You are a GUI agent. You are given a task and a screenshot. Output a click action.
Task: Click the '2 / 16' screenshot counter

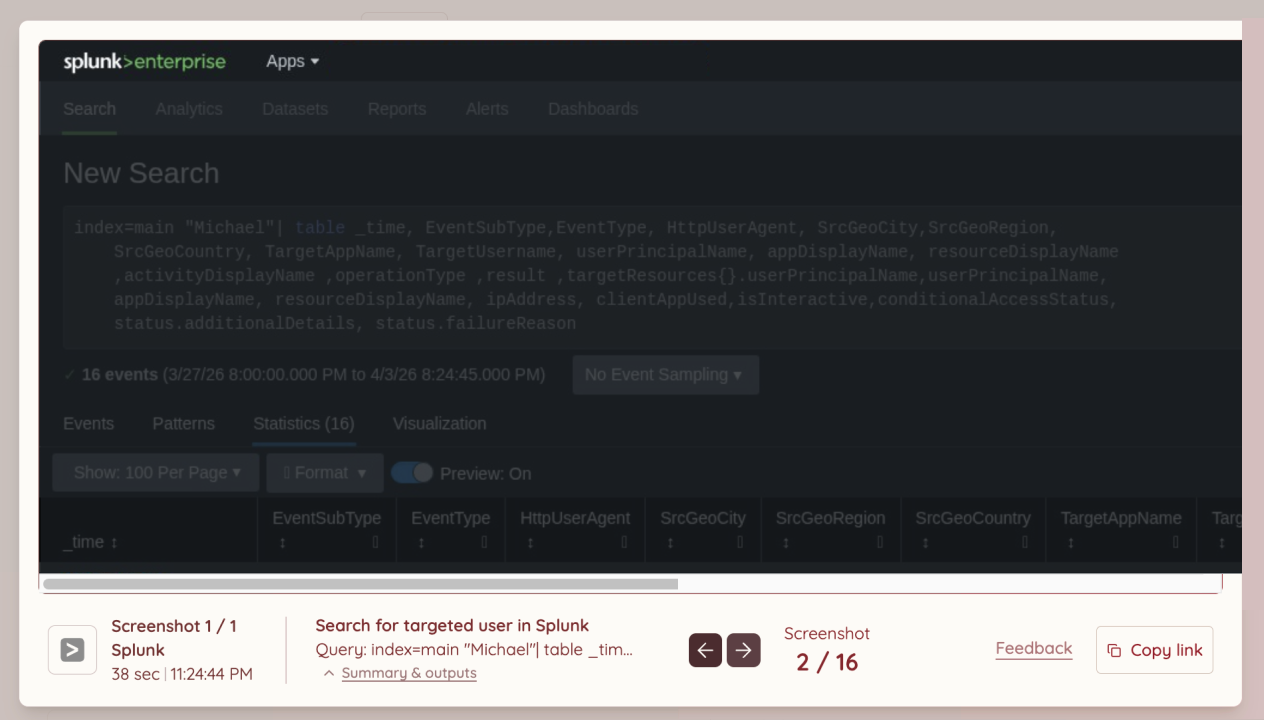827,662
